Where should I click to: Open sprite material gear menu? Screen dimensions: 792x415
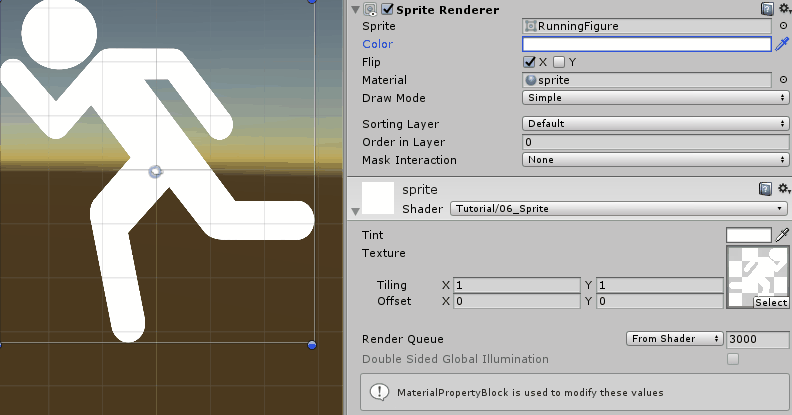point(784,189)
